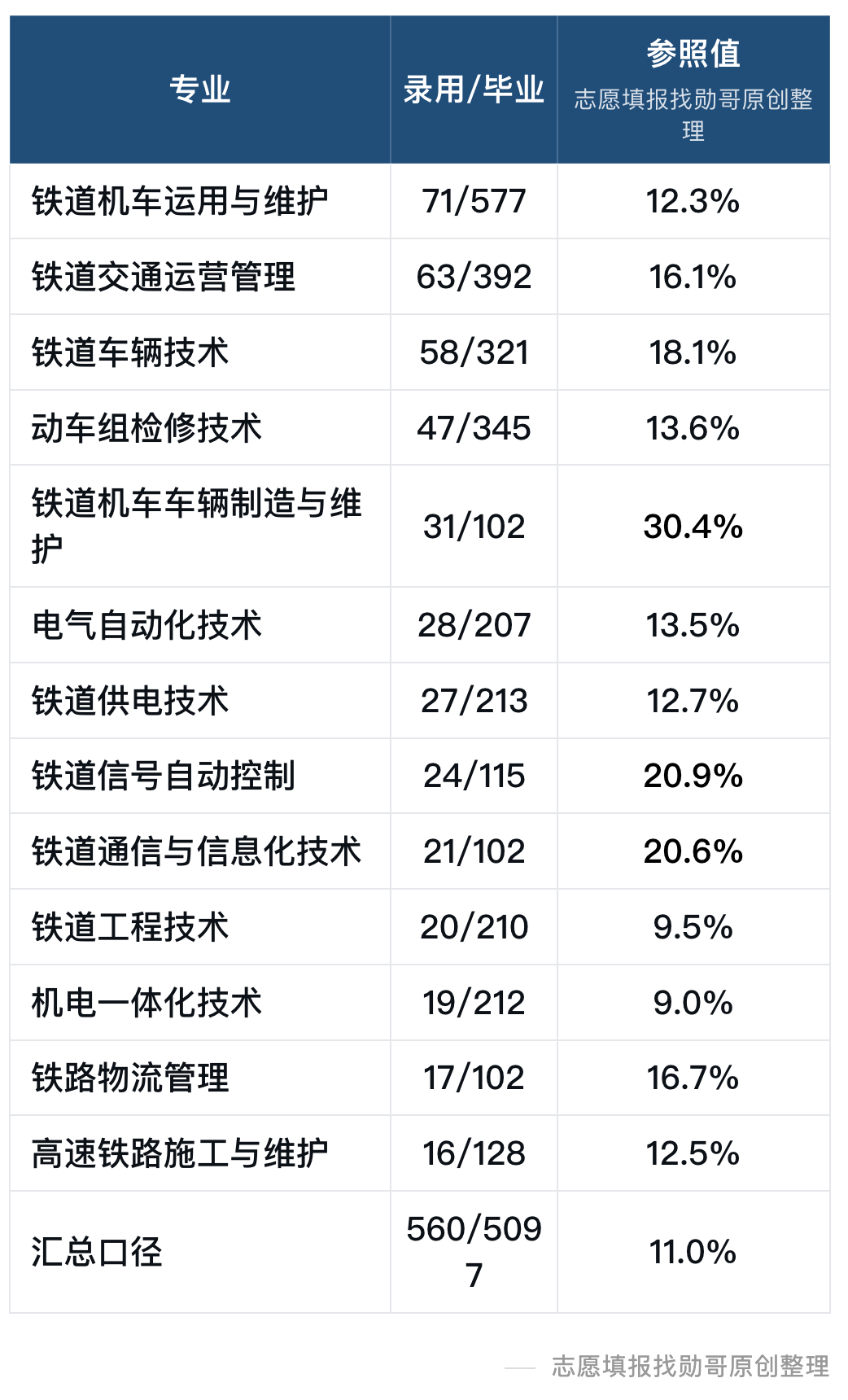848x1400 pixels.
Task: Click the 27/213 cell for 铁道供电技术
Action: pos(474,701)
